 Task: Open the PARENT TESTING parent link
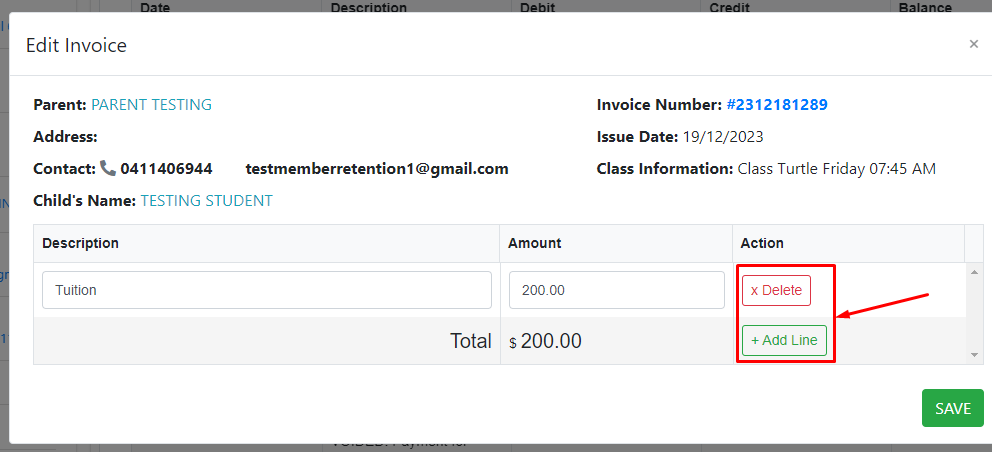point(152,105)
